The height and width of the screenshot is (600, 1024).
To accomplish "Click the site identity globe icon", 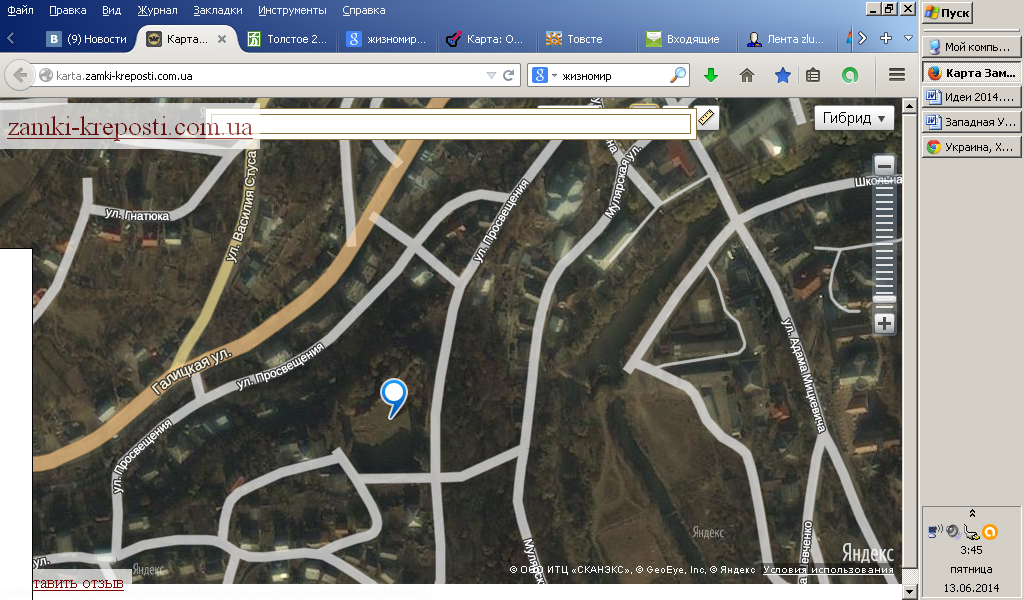I will pos(46,76).
